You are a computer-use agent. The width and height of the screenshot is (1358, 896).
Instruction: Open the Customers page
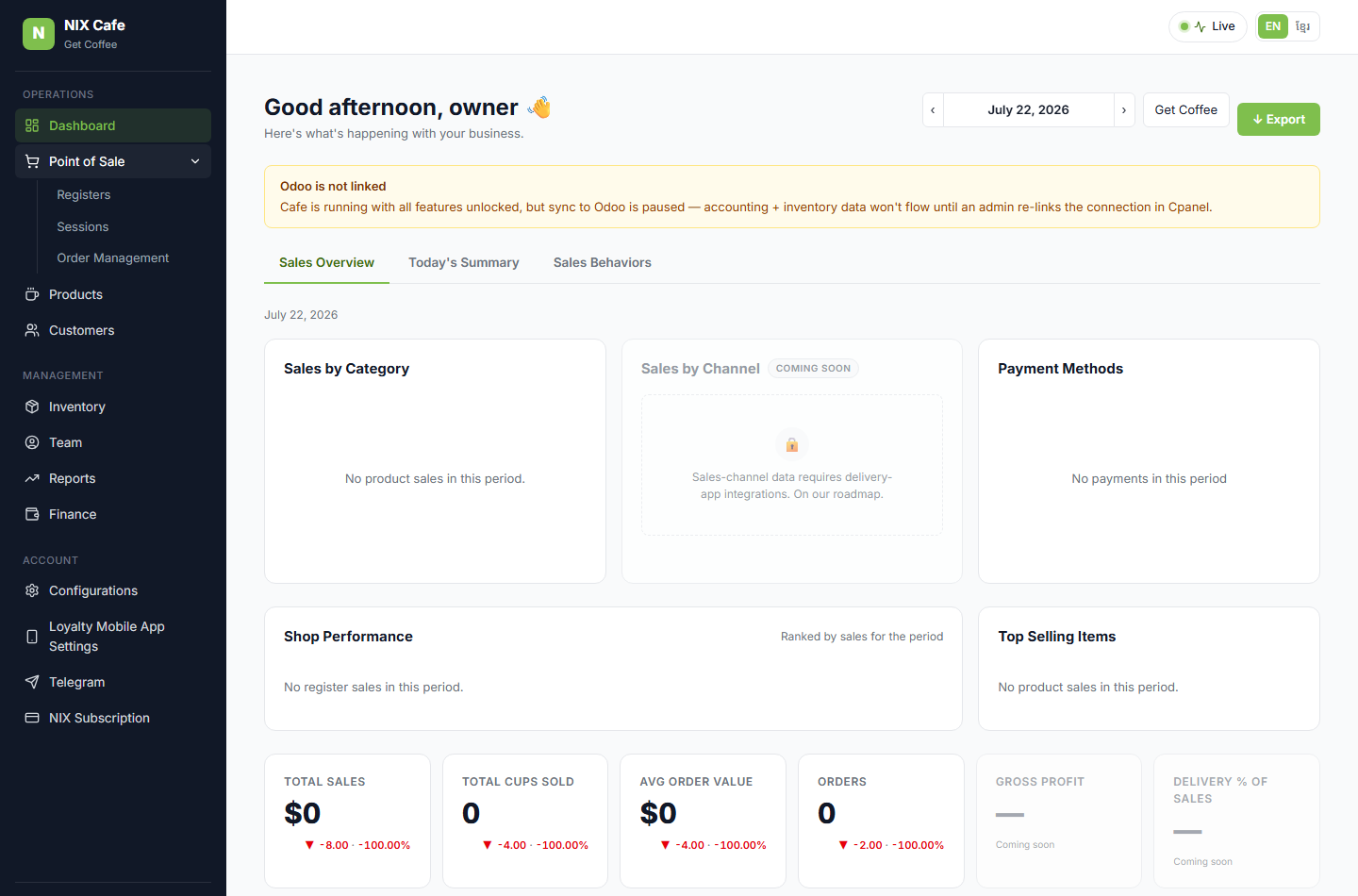coord(113,330)
